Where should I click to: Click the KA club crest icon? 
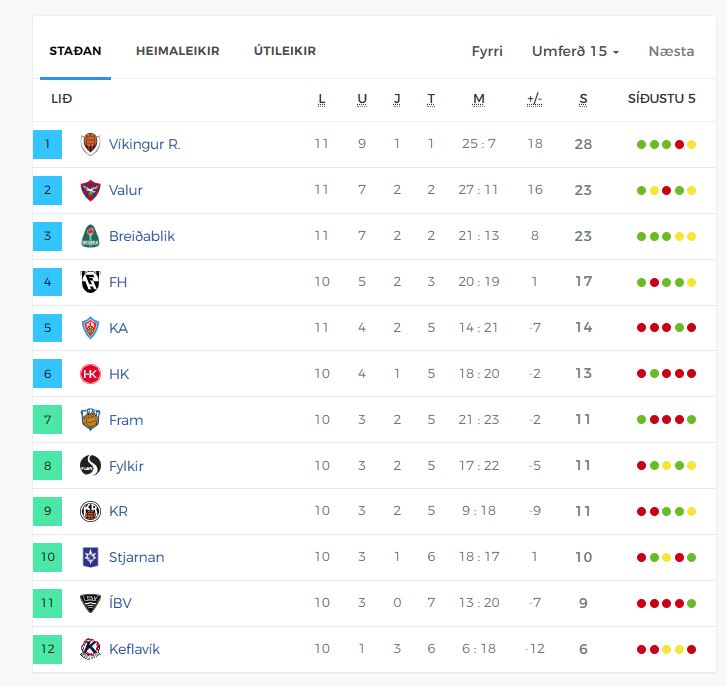[x=91, y=328]
